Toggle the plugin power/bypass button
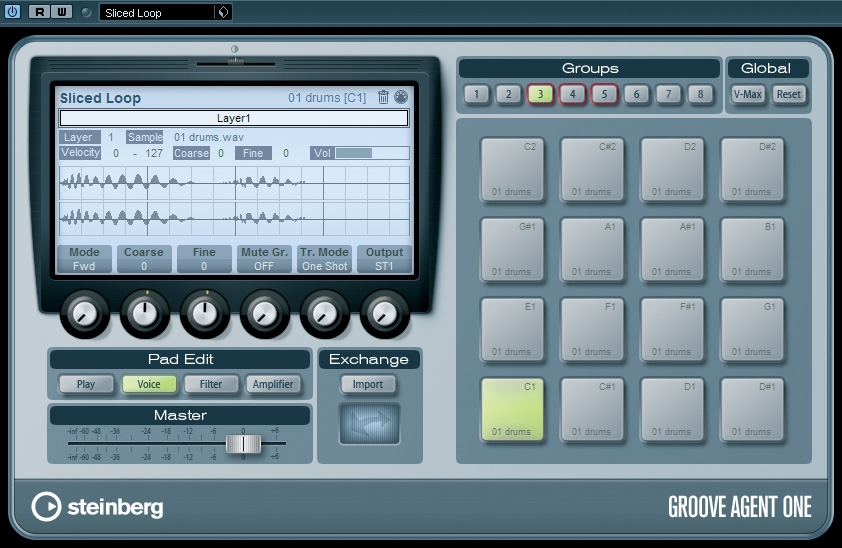This screenshot has width=842, height=548. 12,11
